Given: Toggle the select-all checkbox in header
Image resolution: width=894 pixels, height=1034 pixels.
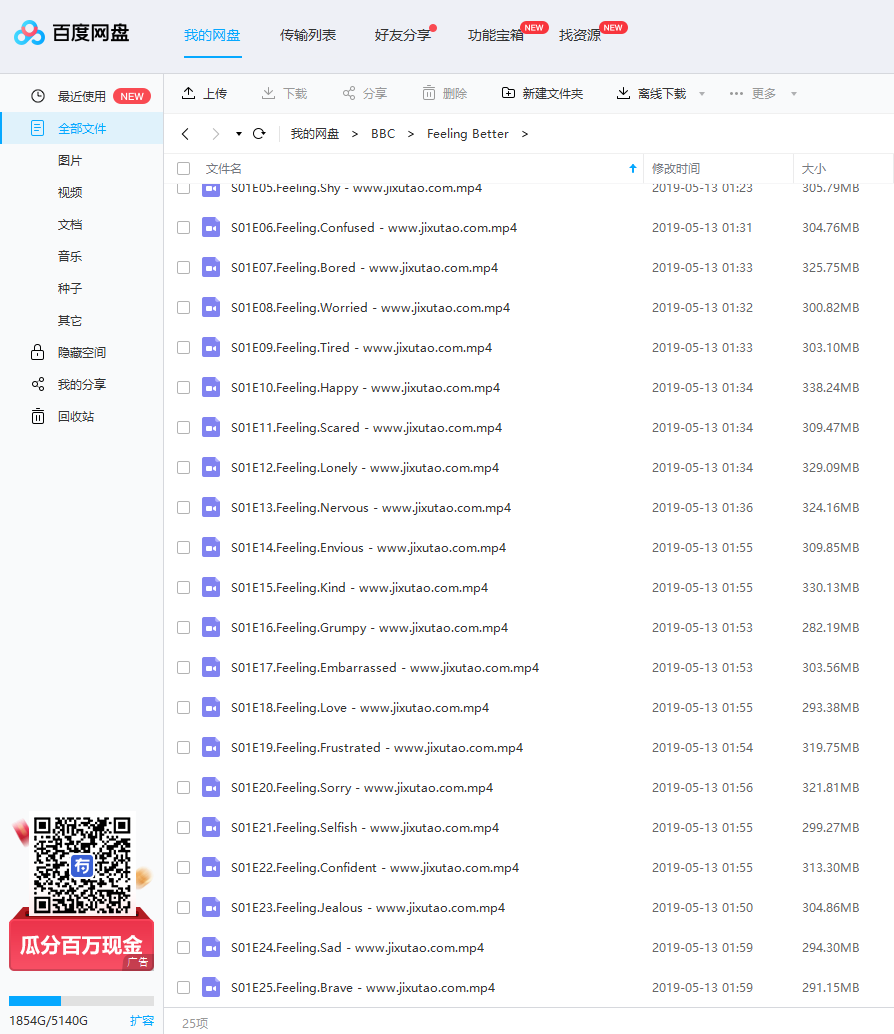Looking at the screenshot, I should tap(183, 169).
